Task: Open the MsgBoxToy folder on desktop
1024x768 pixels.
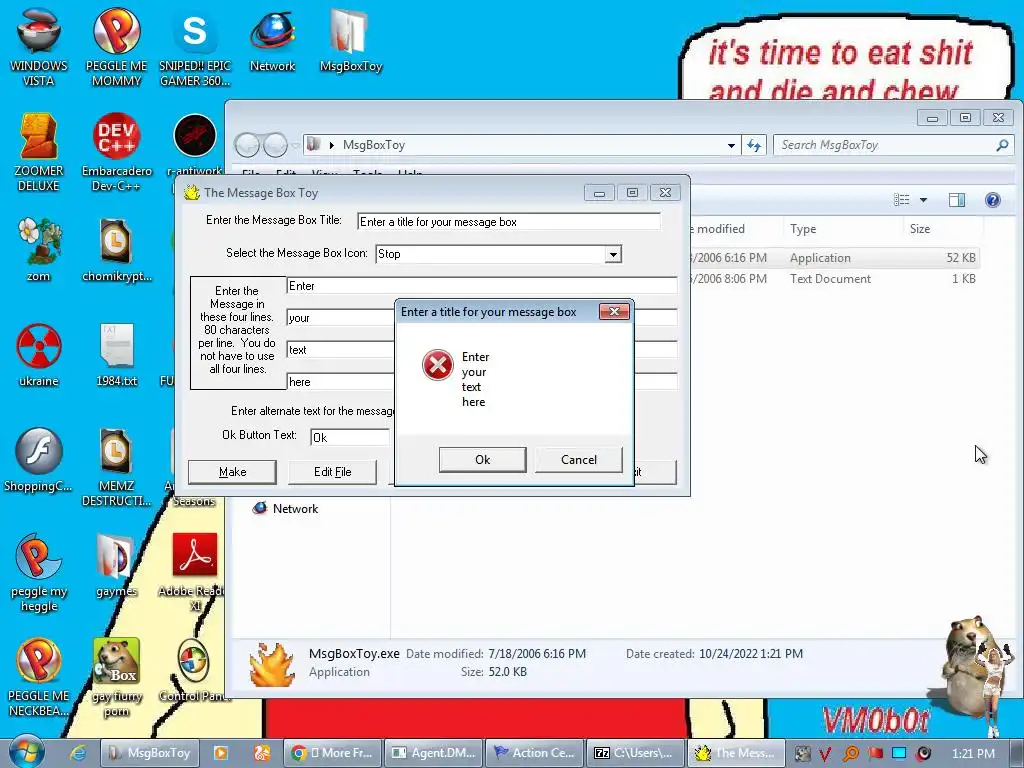Action: tap(351, 40)
